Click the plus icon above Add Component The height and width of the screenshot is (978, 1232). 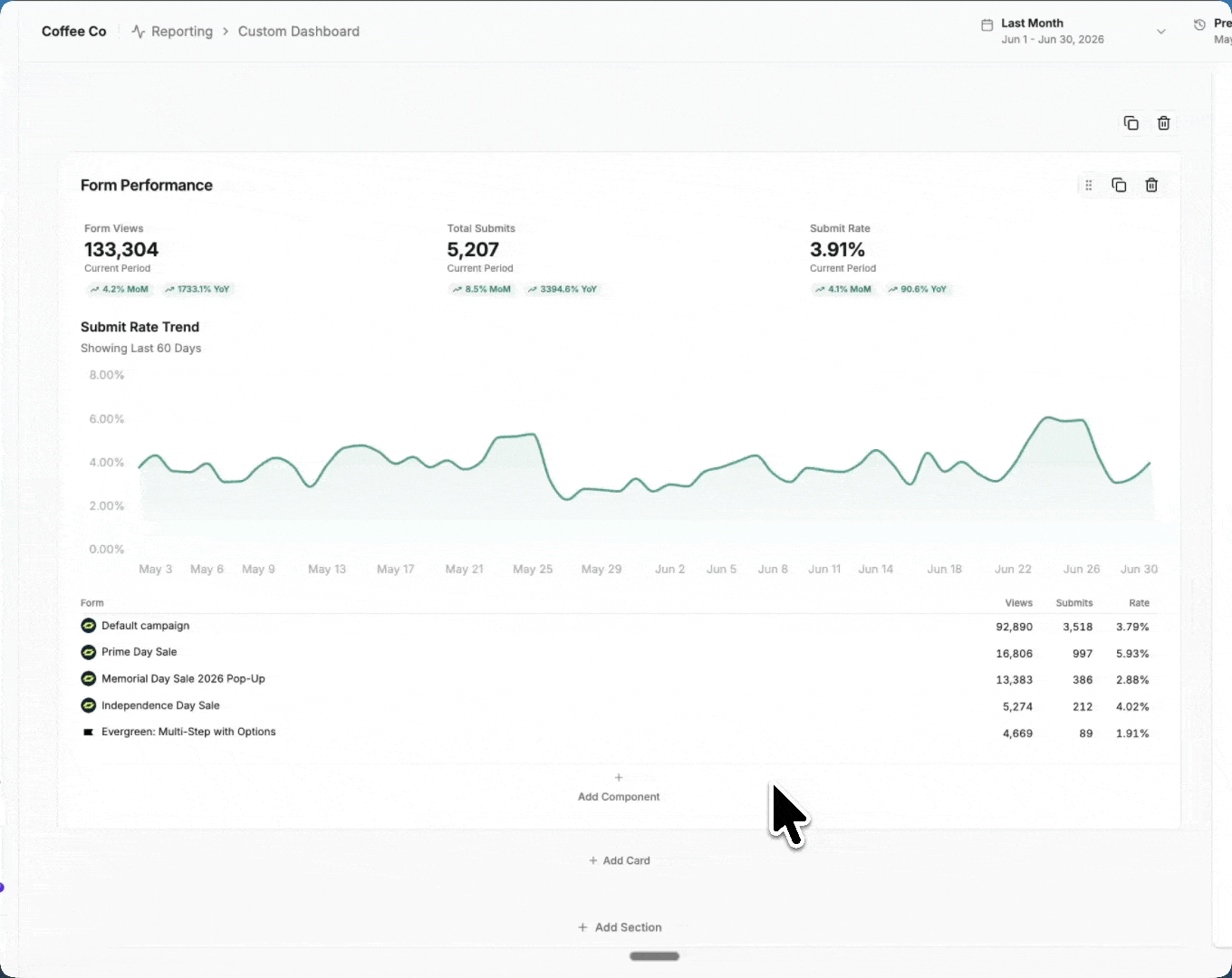[x=619, y=777]
